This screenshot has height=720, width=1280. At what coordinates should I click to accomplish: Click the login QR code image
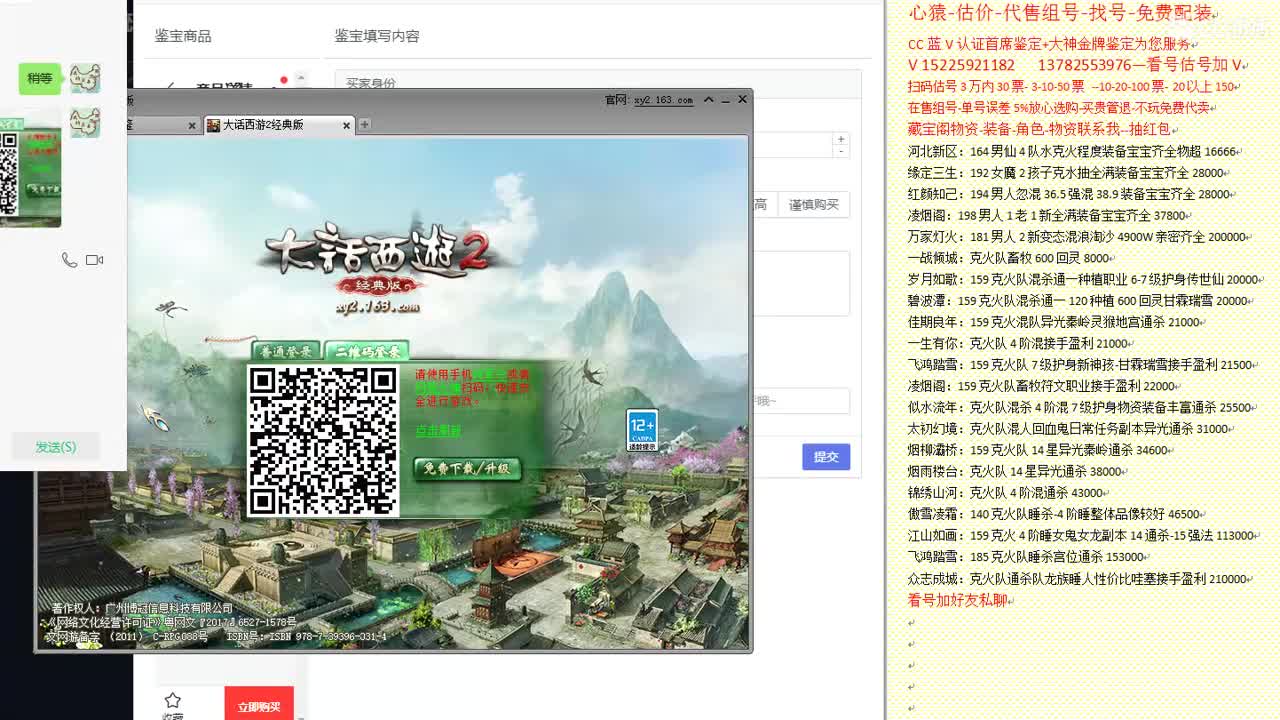[x=323, y=441]
